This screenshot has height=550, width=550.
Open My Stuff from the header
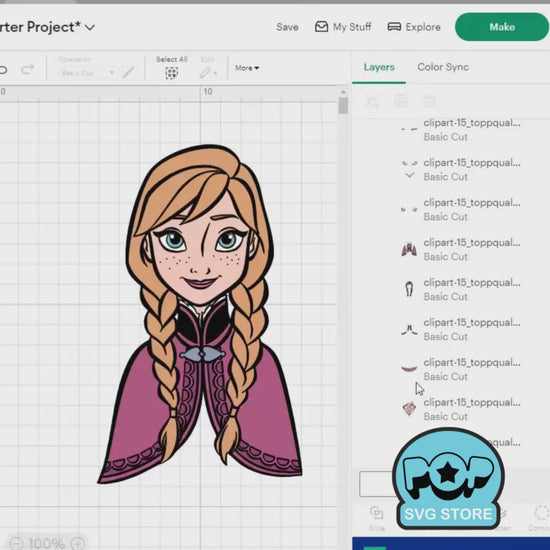[x=343, y=27]
